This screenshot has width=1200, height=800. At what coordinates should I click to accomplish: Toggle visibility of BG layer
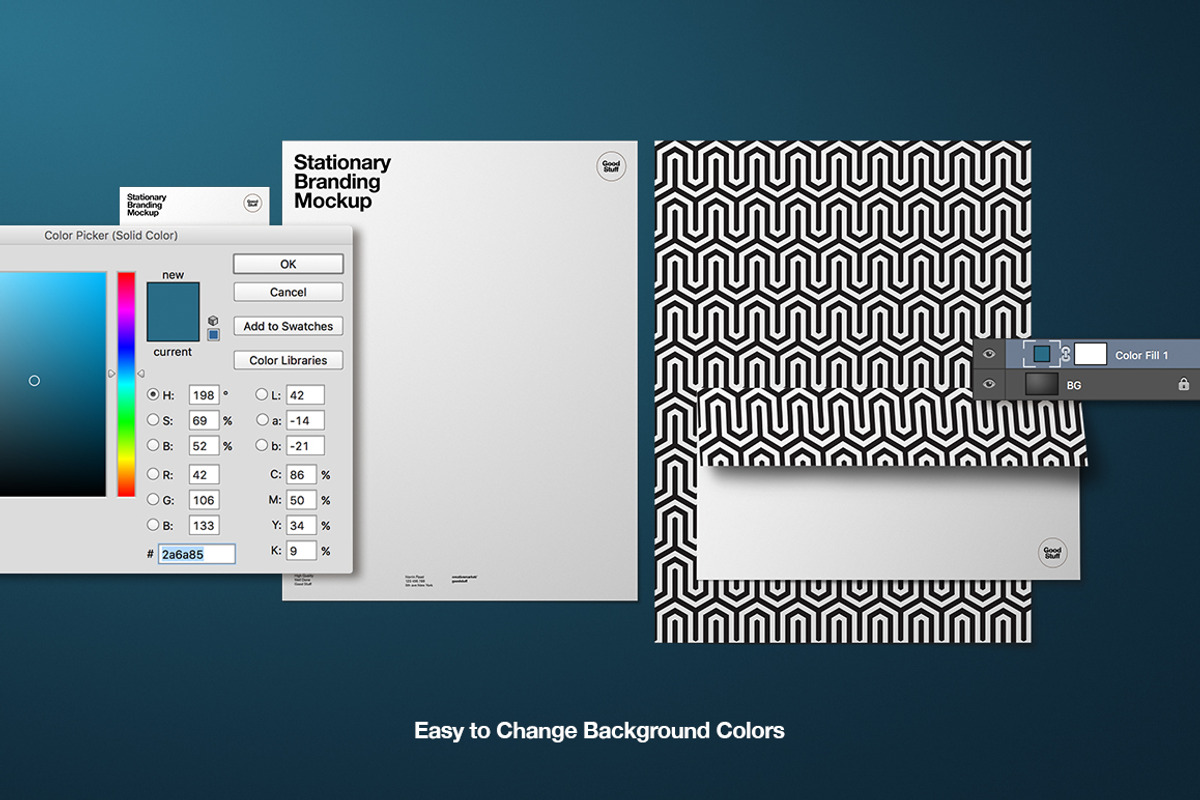[x=990, y=384]
